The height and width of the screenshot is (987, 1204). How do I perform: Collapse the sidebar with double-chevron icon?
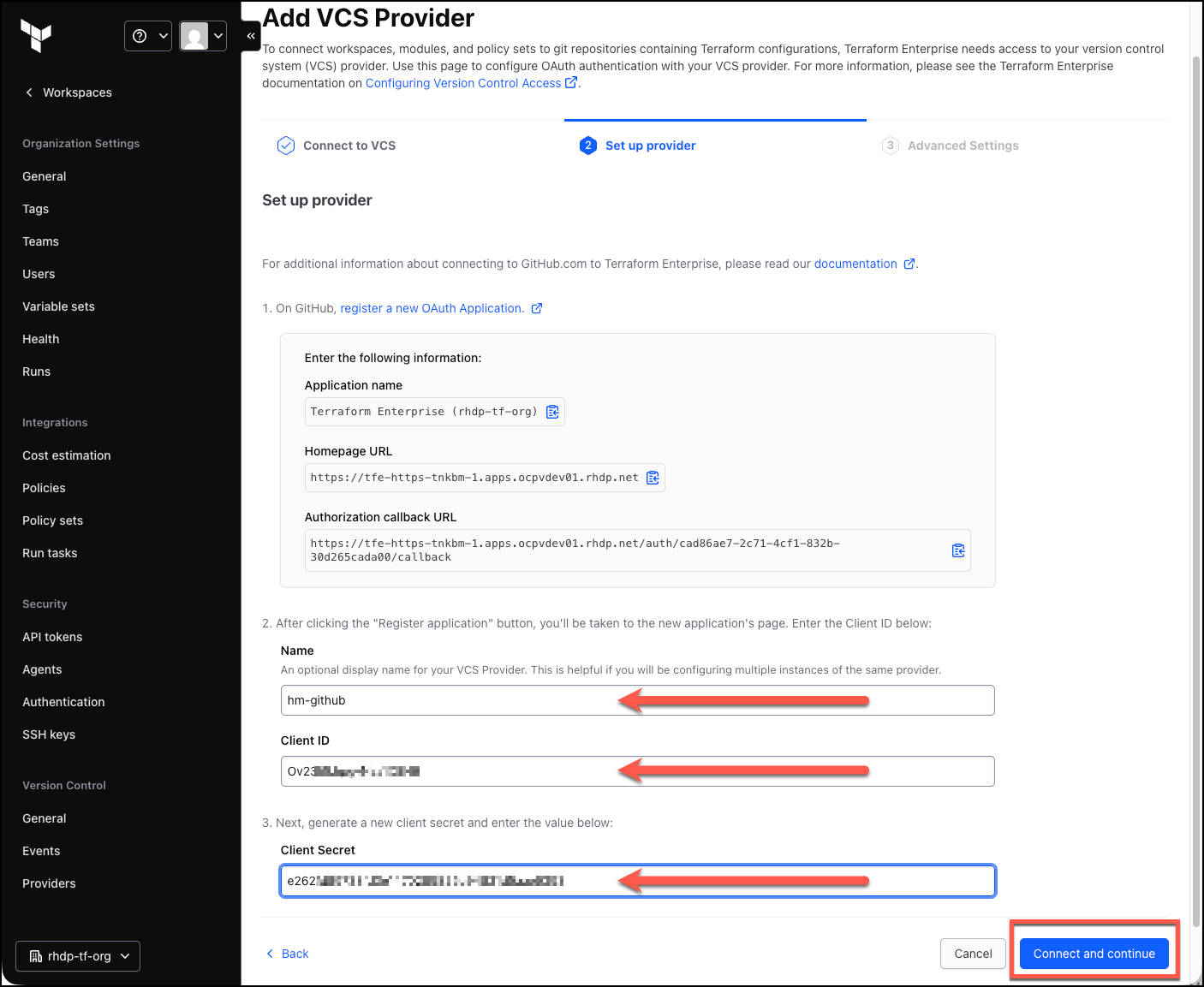click(x=251, y=36)
